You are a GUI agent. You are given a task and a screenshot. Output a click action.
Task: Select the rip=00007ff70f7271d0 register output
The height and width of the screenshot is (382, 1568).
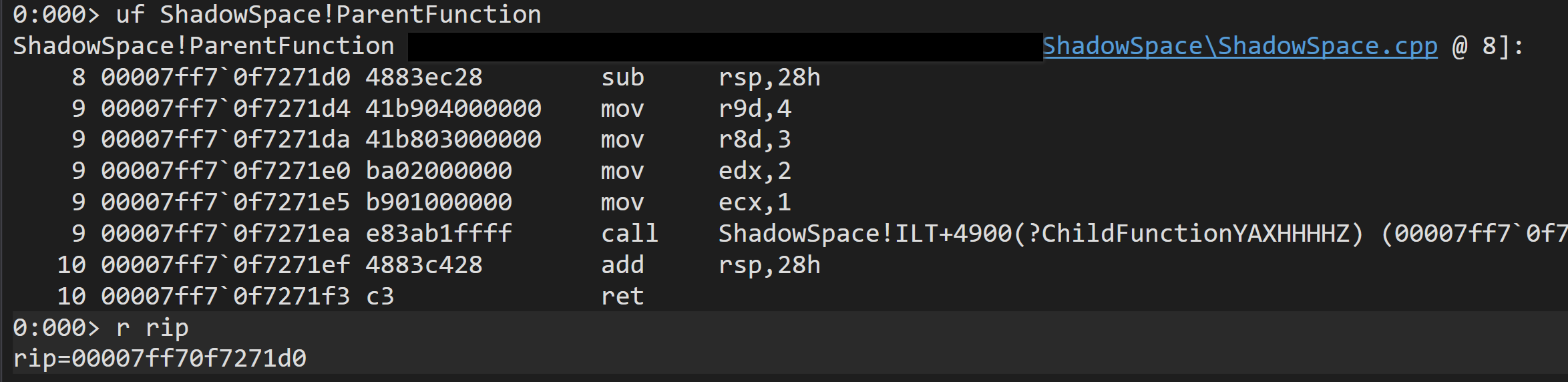pos(160,359)
